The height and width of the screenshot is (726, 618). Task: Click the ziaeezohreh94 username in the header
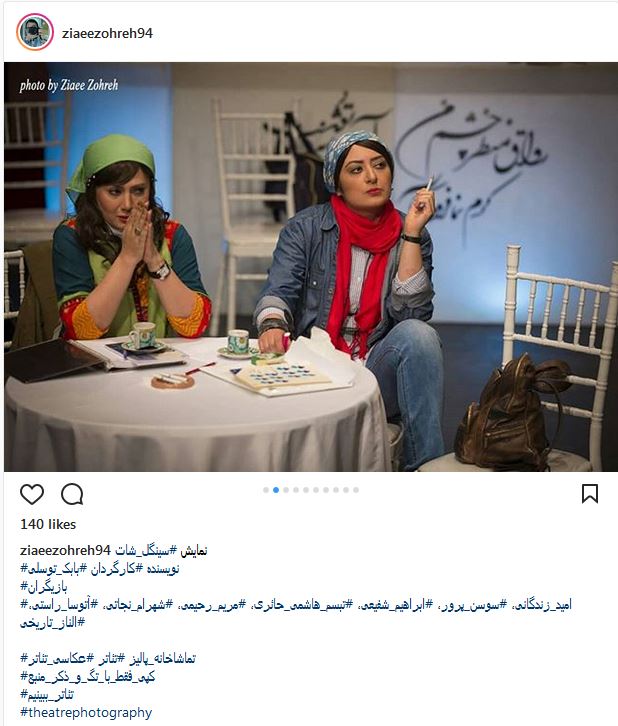(x=107, y=33)
